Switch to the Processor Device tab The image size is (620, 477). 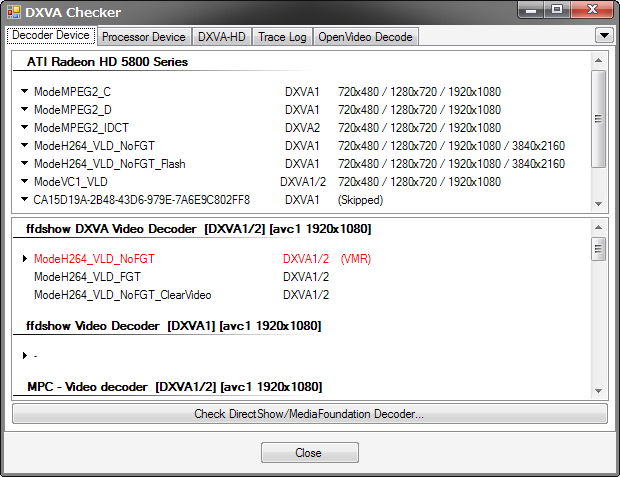pos(144,37)
